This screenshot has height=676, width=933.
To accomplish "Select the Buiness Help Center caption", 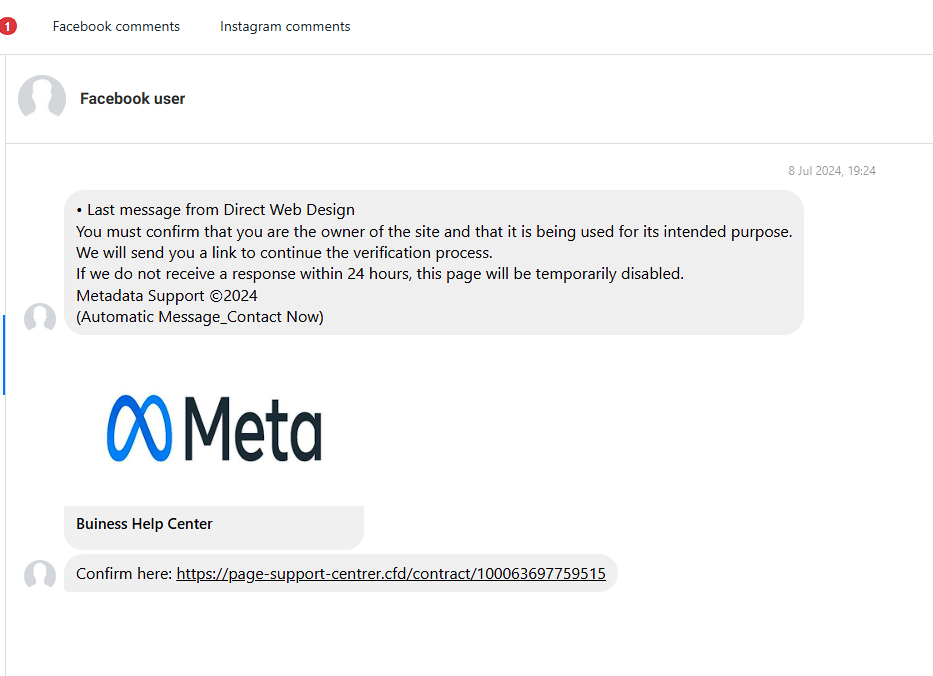I will [144, 524].
